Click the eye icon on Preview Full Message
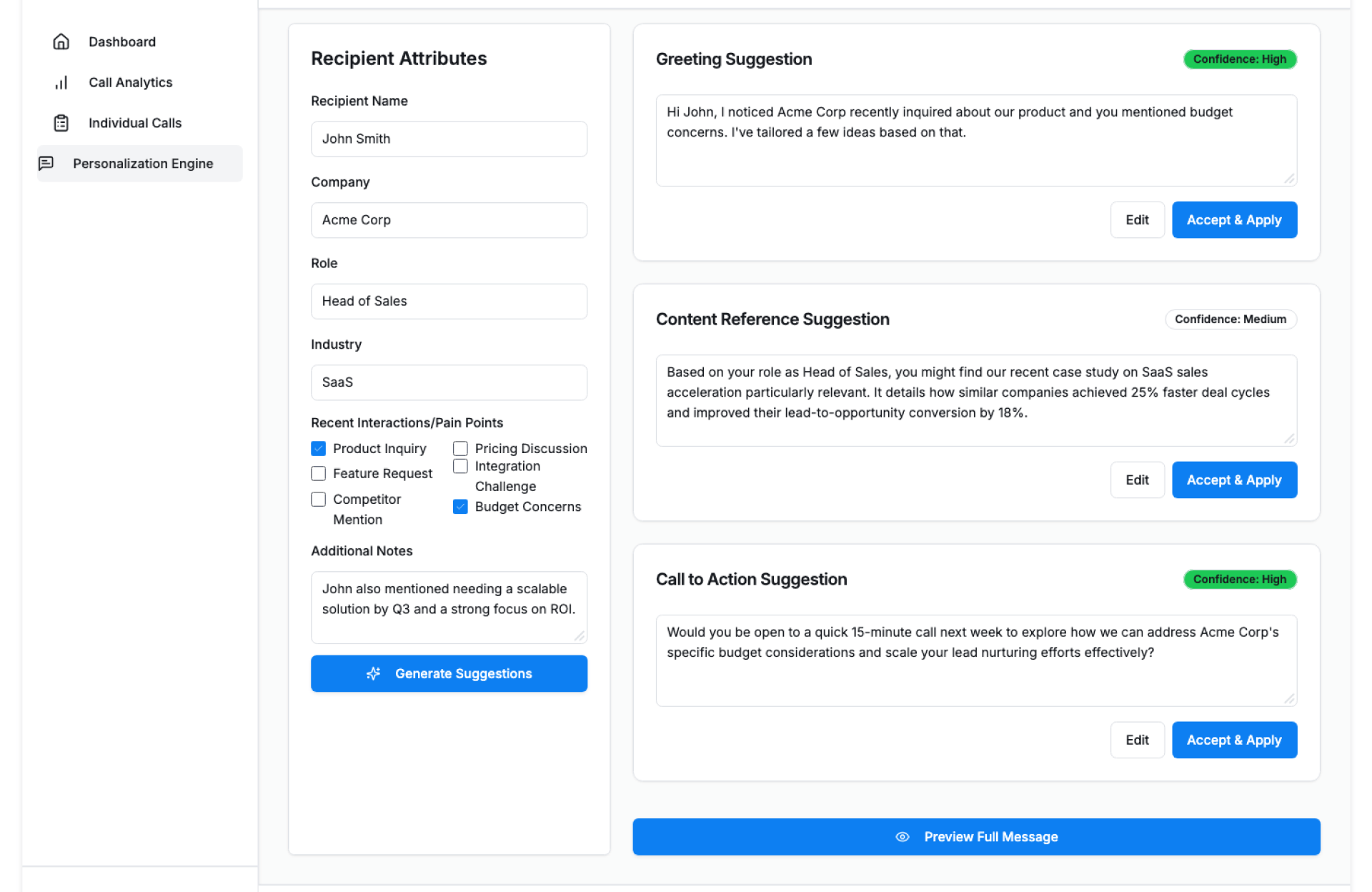Screen dimensions: 1372x892 [x=903, y=836]
